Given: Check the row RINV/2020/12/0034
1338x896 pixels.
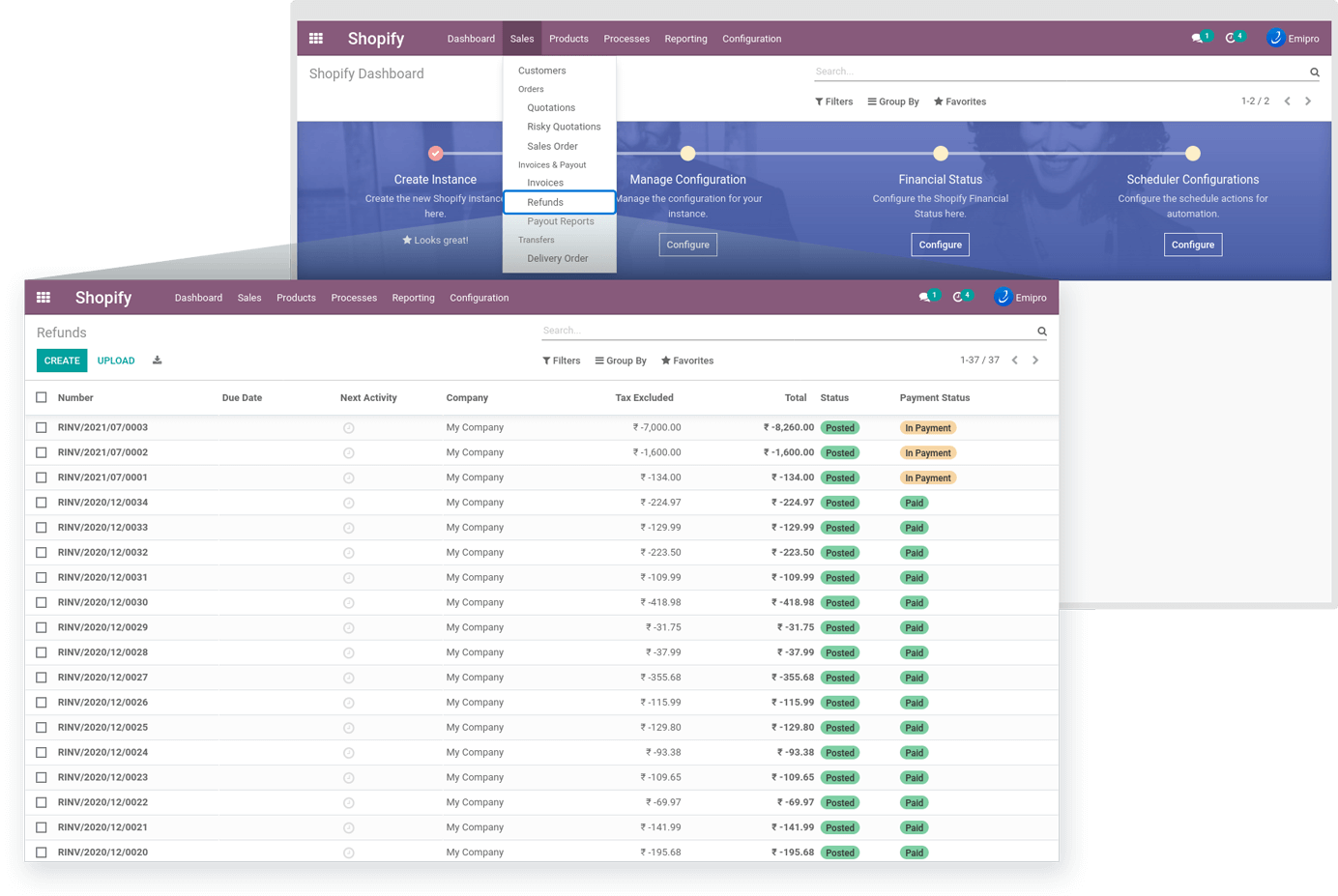Looking at the screenshot, I should click(42, 503).
